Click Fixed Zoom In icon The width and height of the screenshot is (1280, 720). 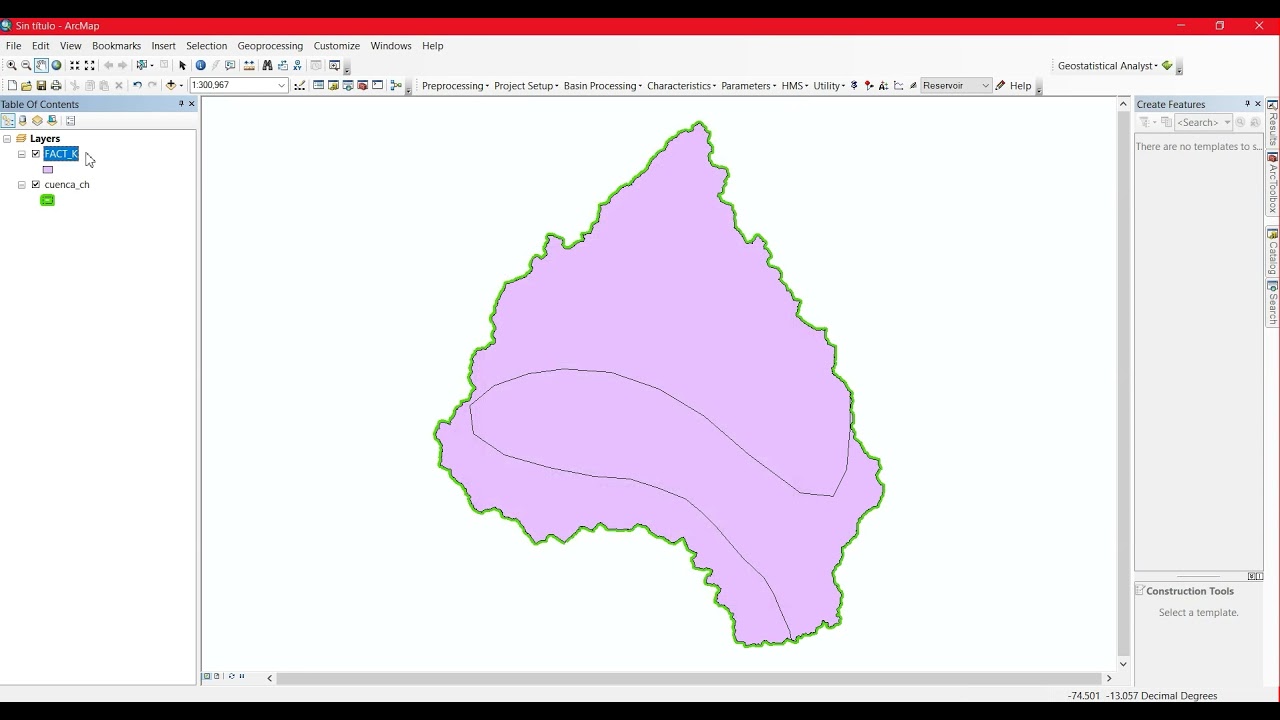point(75,65)
